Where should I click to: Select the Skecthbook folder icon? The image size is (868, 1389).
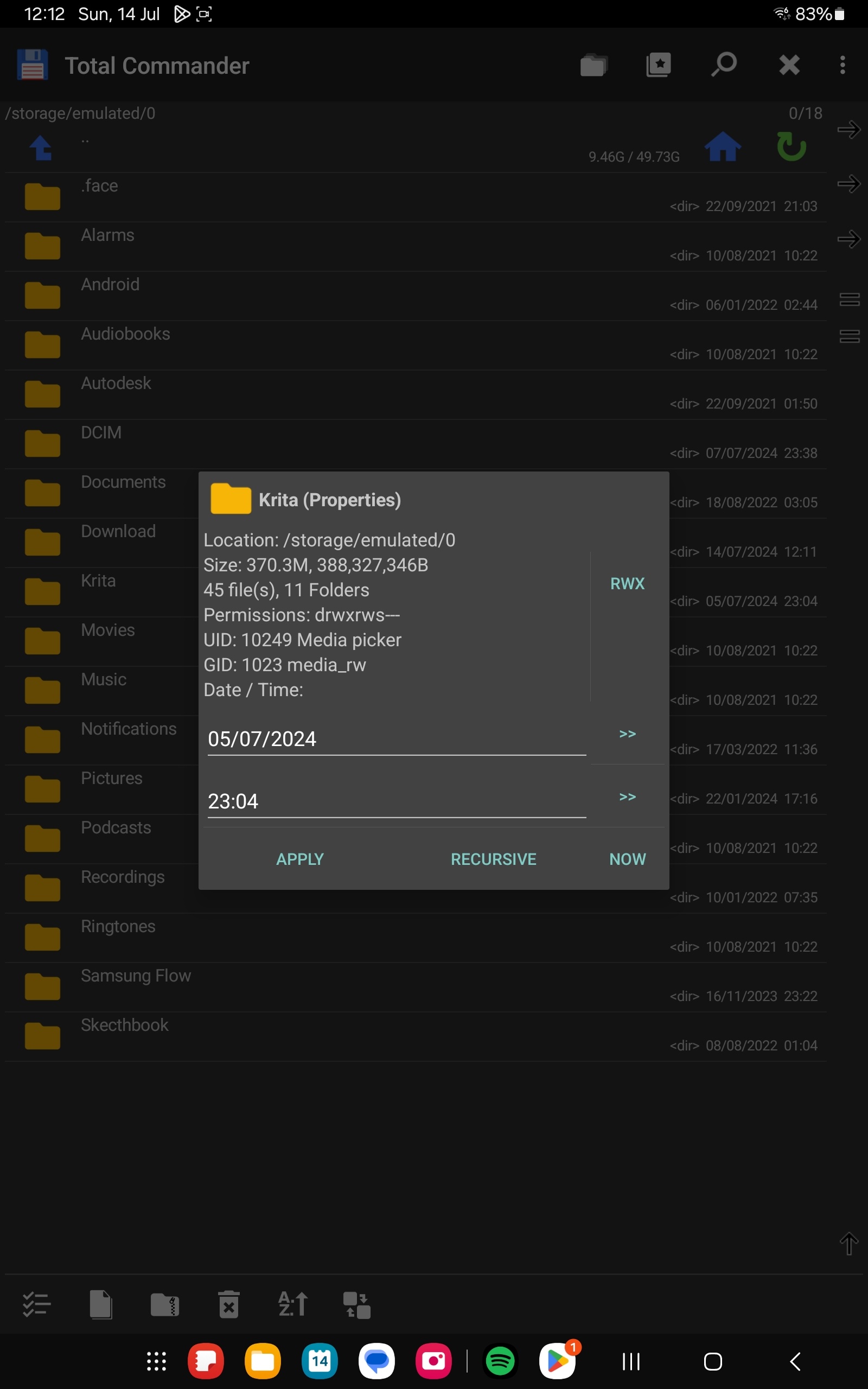pyautogui.click(x=42, y=1036)
